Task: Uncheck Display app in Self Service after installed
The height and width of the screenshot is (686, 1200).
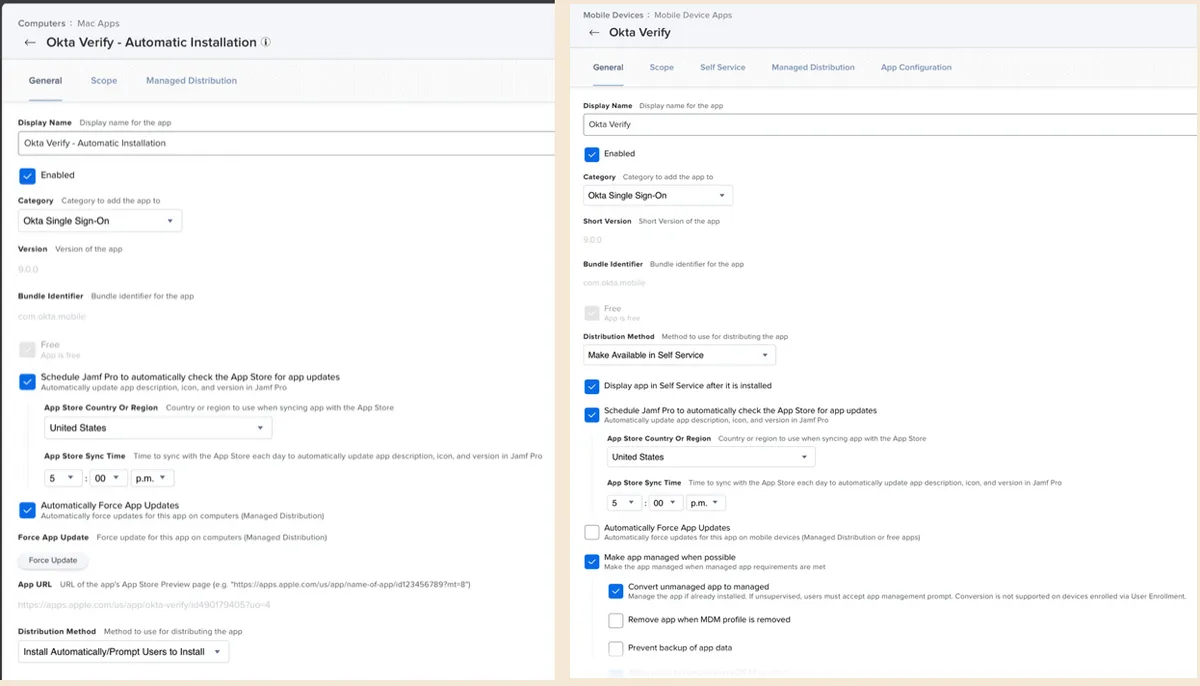Action: tap(591, 387)
